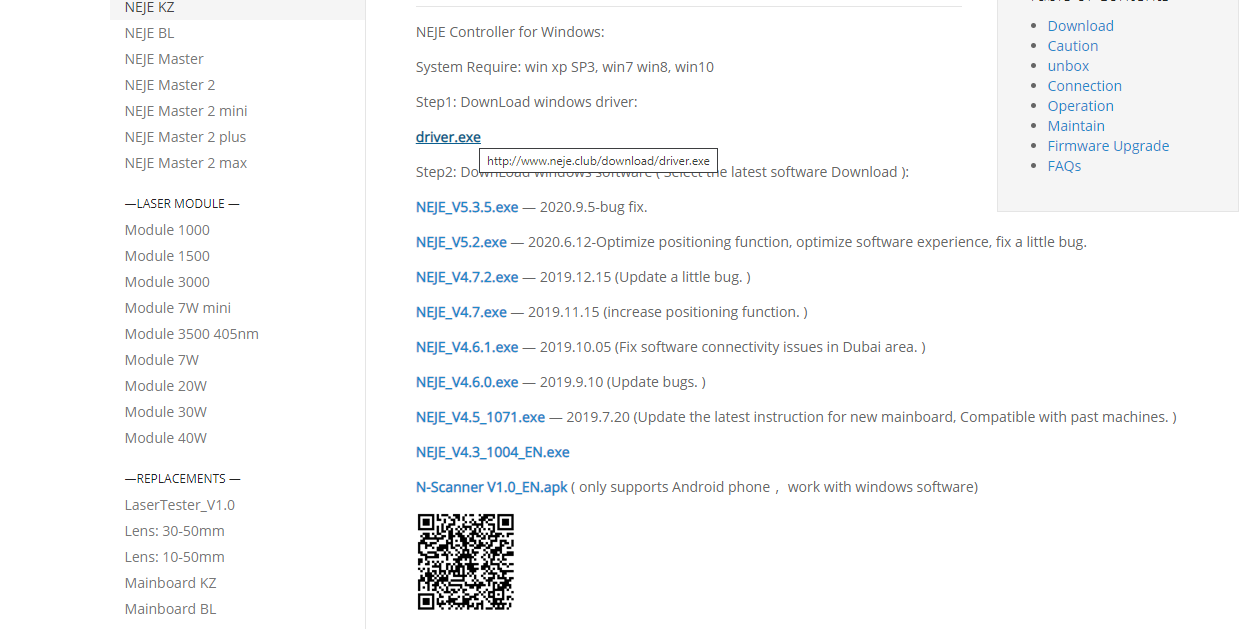Download NEJE_V4.5_1071.exe installer
This screenshot has width=1260, height=629.
click(x=480, y=417)
